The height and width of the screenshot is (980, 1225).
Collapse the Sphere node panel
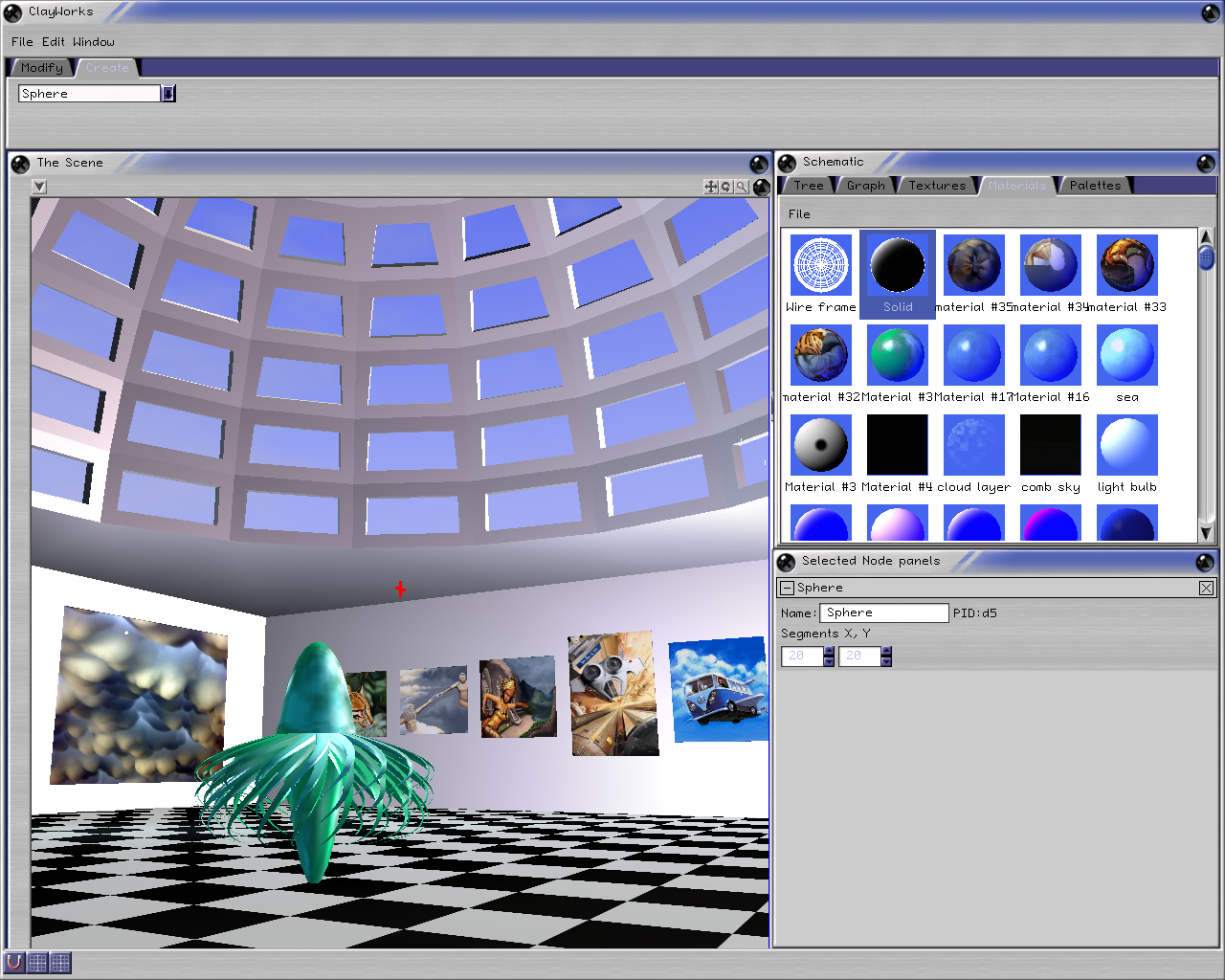tap(787, 588)
